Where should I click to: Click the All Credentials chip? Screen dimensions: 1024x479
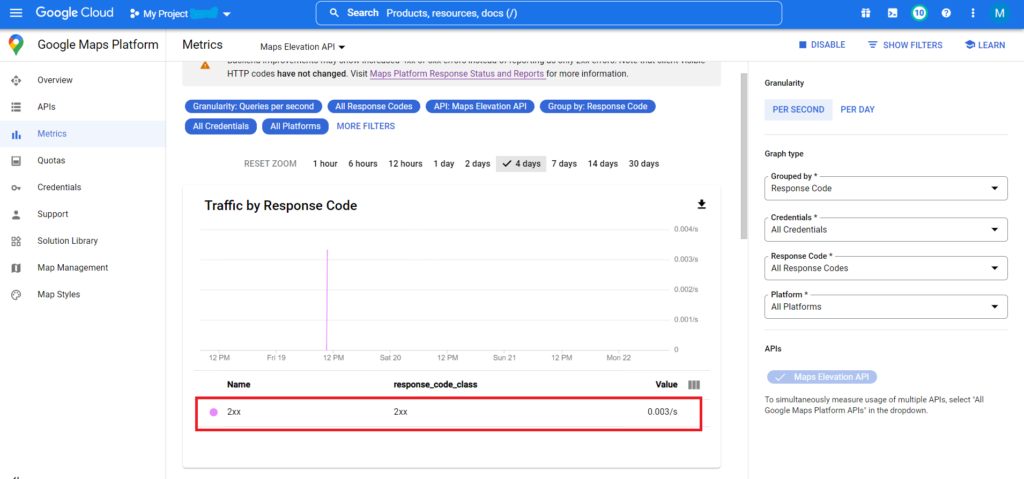click(221, 126)
